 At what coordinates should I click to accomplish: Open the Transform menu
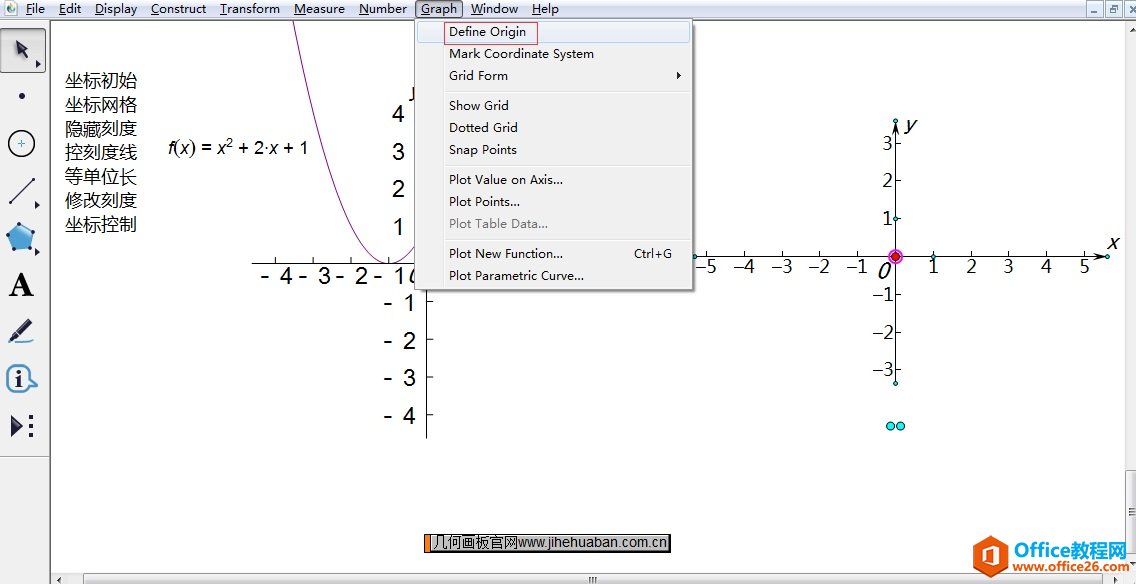coord(250,9)
